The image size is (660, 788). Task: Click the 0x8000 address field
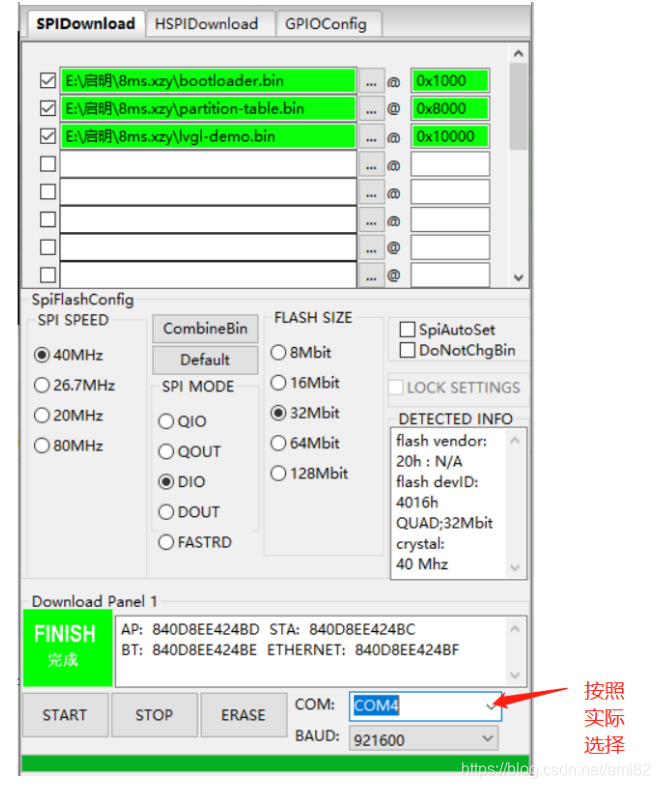click(x=450, y=109)
